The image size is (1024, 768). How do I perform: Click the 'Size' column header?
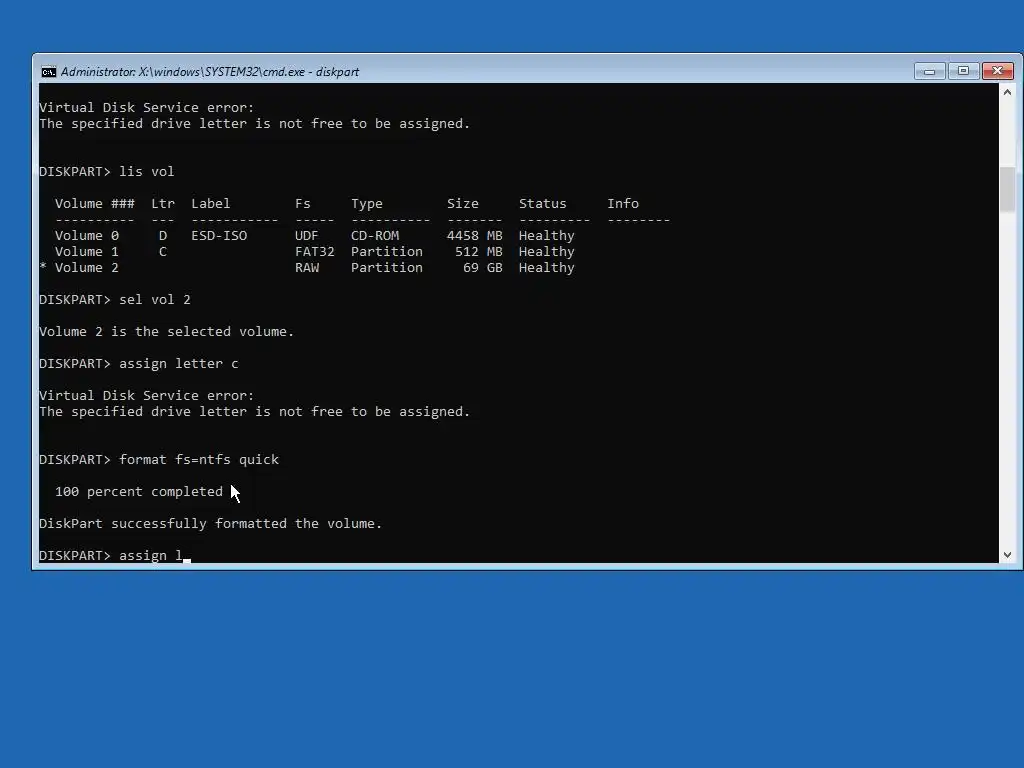coord(462,203)
